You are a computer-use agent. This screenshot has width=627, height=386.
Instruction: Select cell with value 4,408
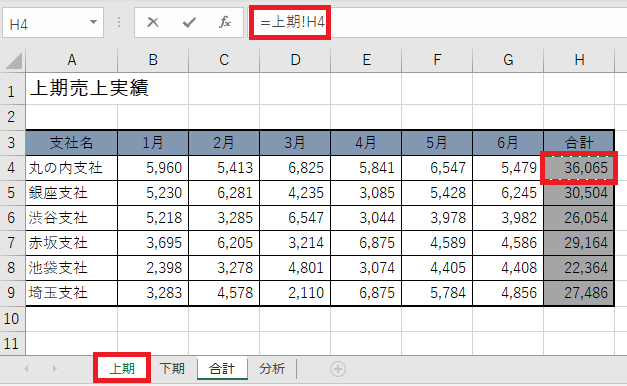coord(508,268)
